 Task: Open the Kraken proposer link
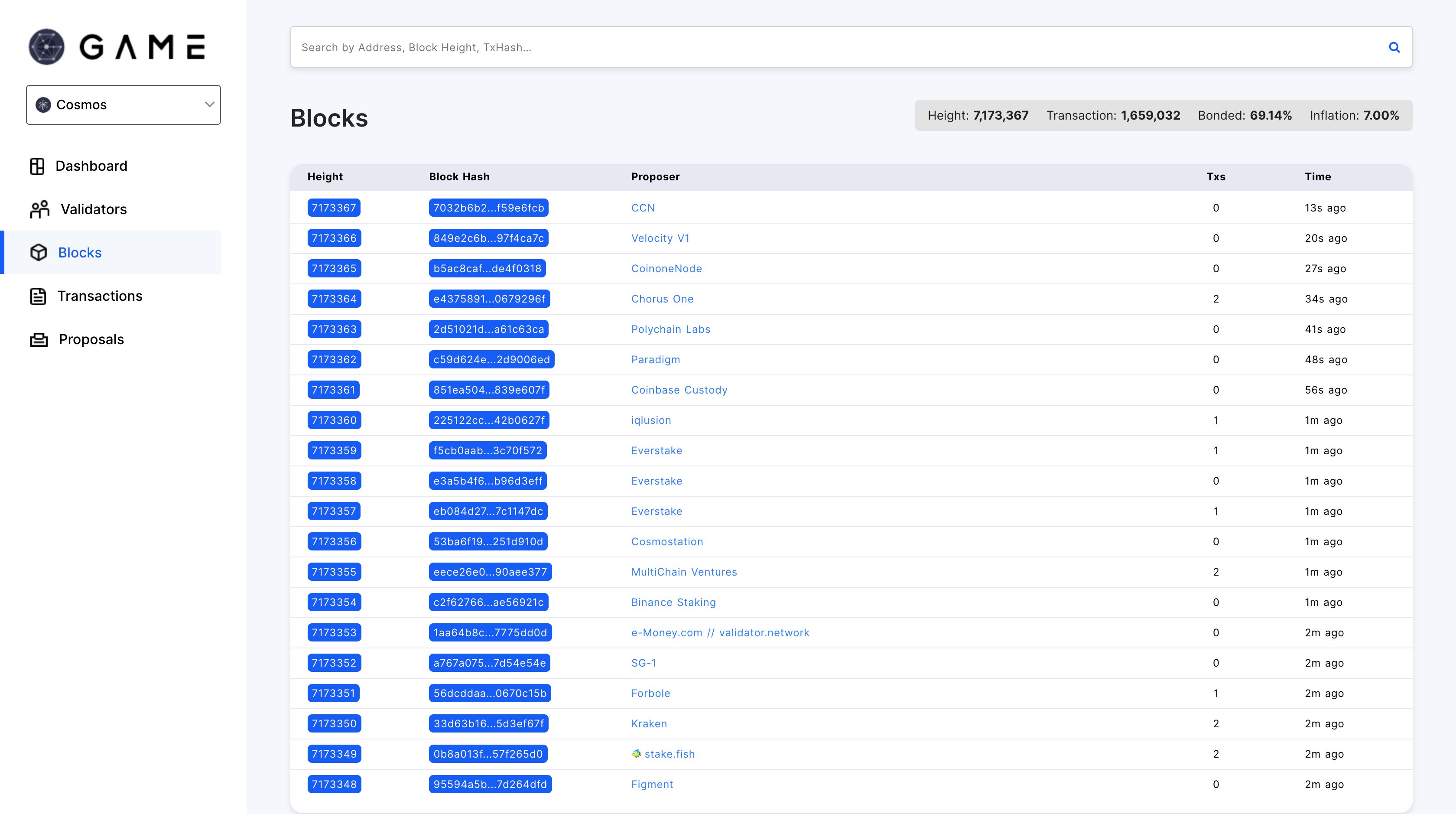point(649,723)
